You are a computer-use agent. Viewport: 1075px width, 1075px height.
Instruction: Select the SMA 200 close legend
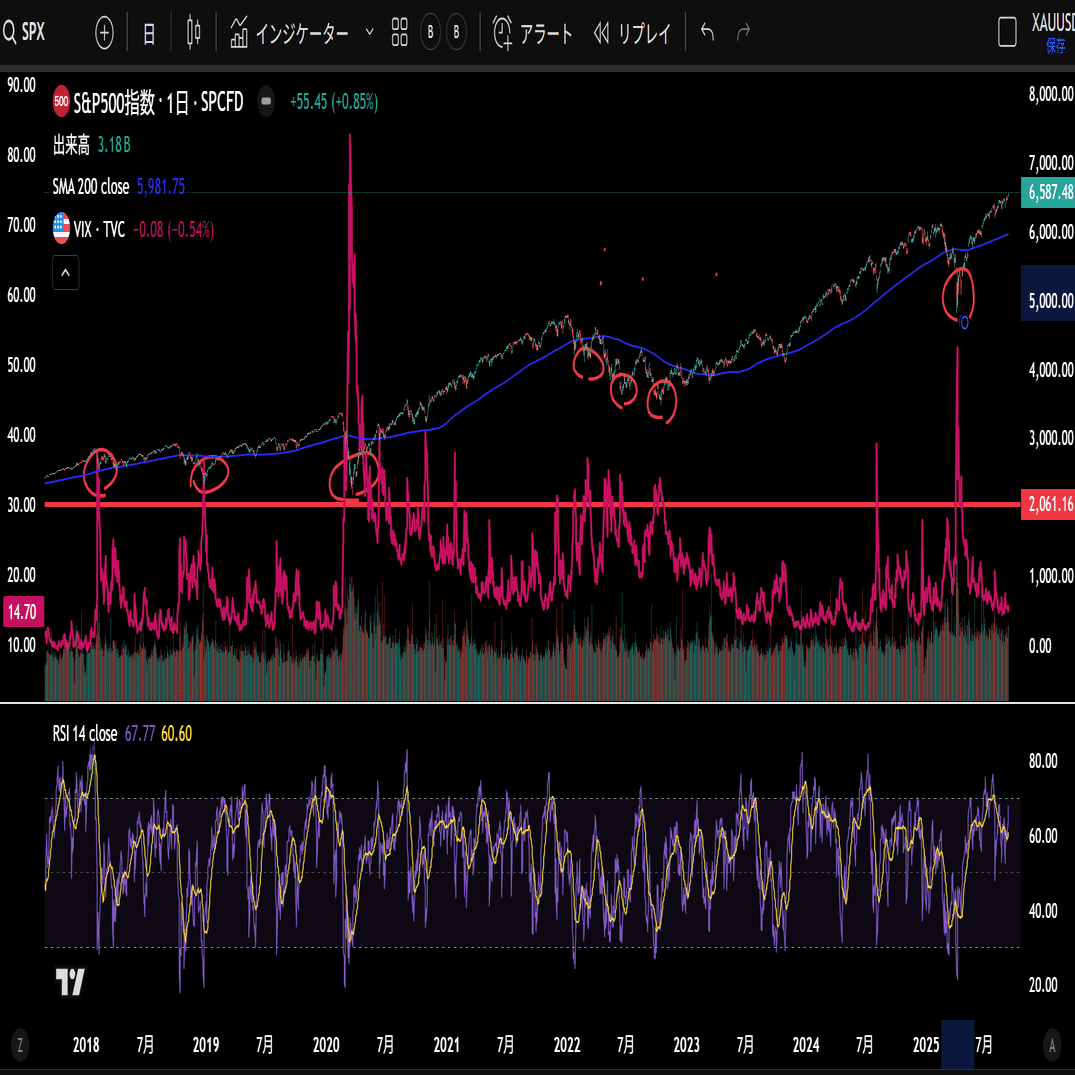click(x=91, y=186)
